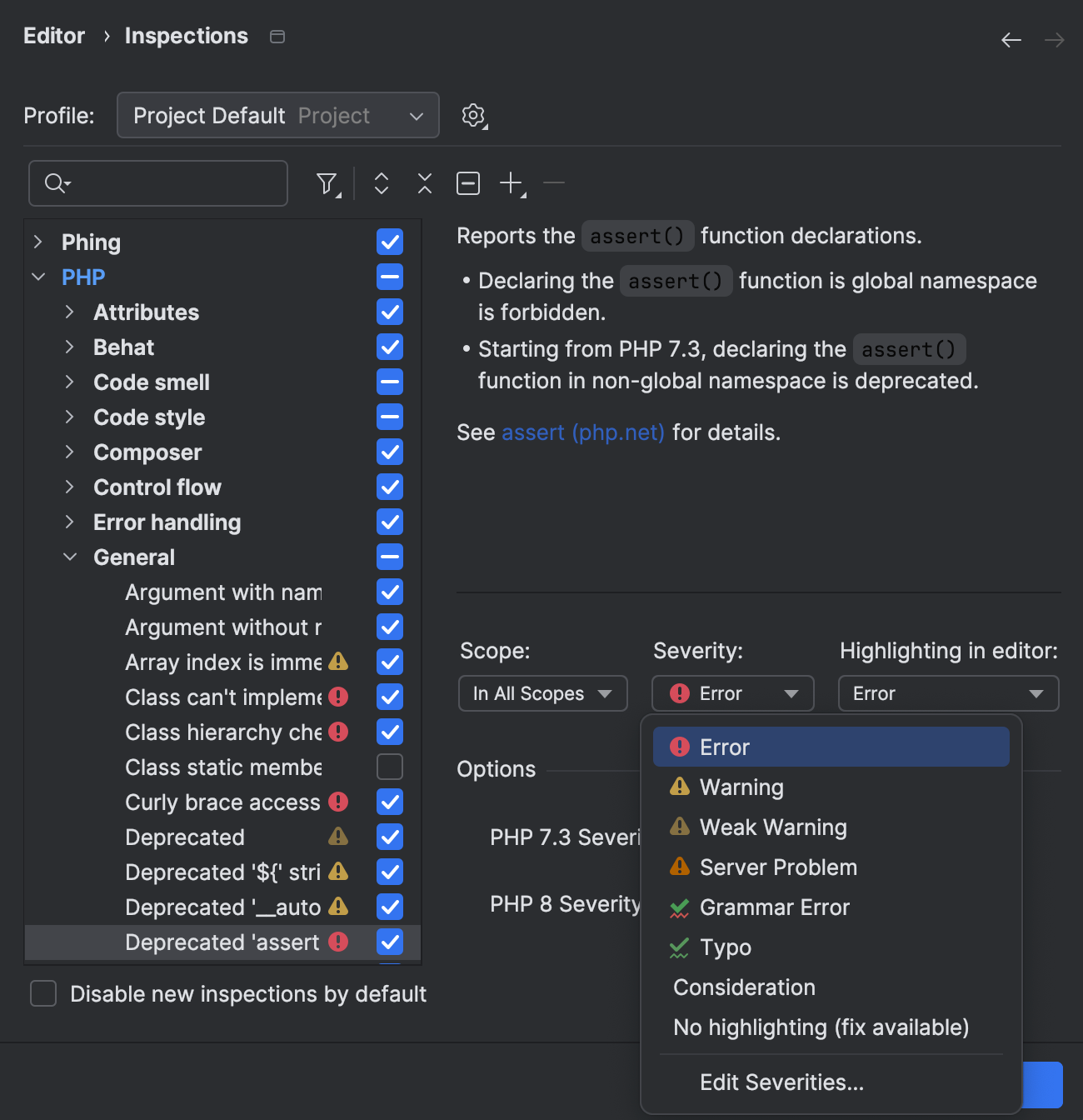Click the forward navigation arrow
The height and width of the screenshot is (1120, 1083).
pyautogui.click(x=1055, y=40)
